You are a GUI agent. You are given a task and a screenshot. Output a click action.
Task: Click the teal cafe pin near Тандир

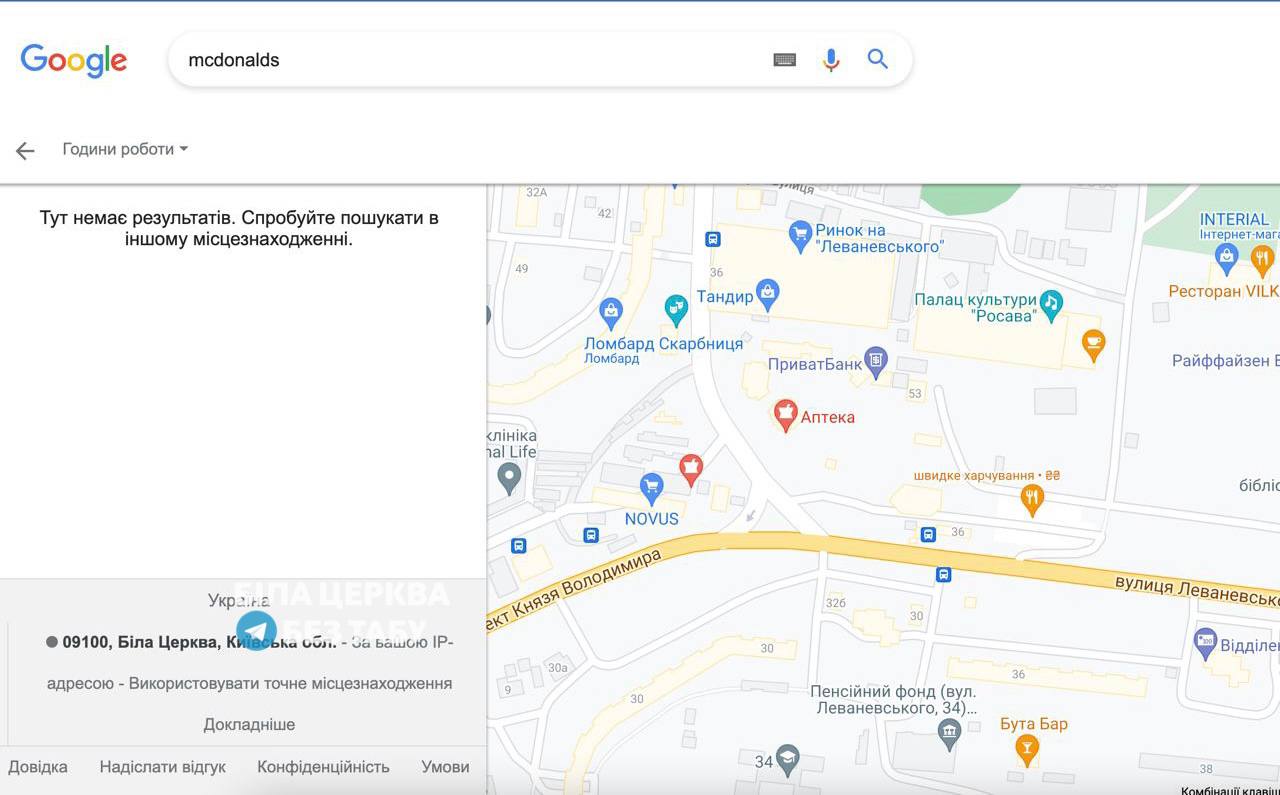[x=676, y=309]
